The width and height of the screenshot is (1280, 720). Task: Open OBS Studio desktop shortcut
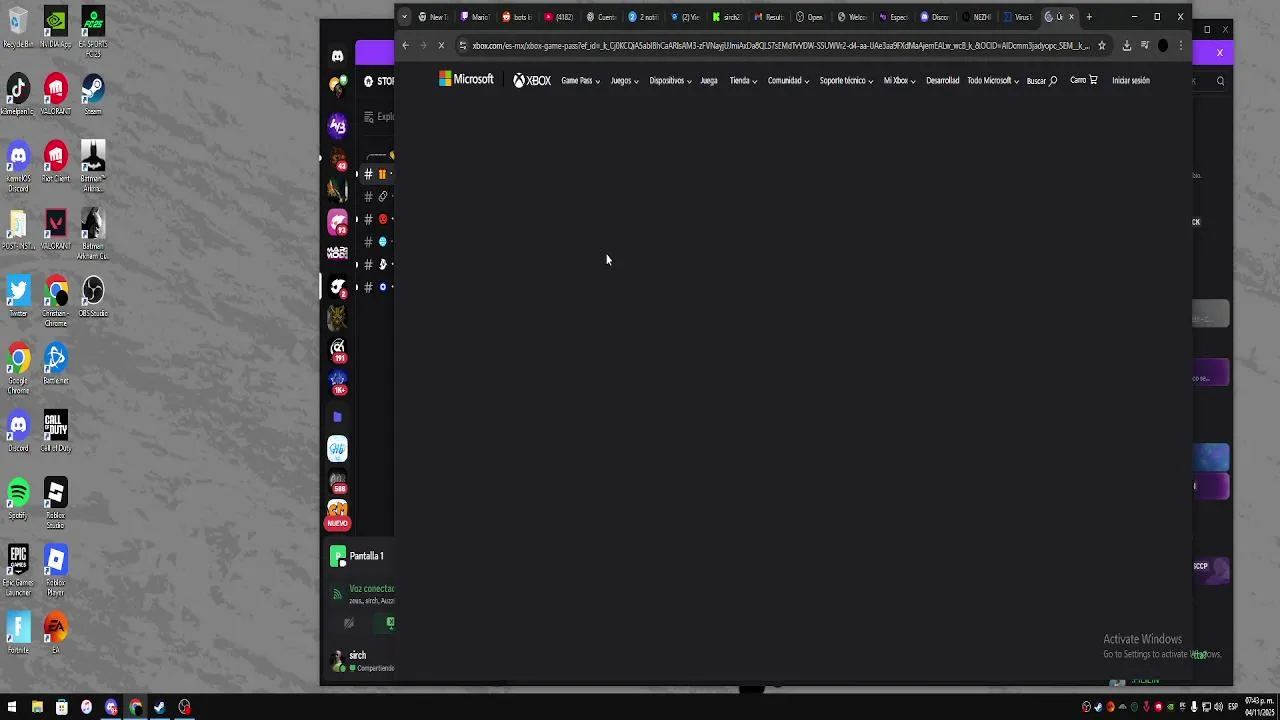(x=93, y=296)
